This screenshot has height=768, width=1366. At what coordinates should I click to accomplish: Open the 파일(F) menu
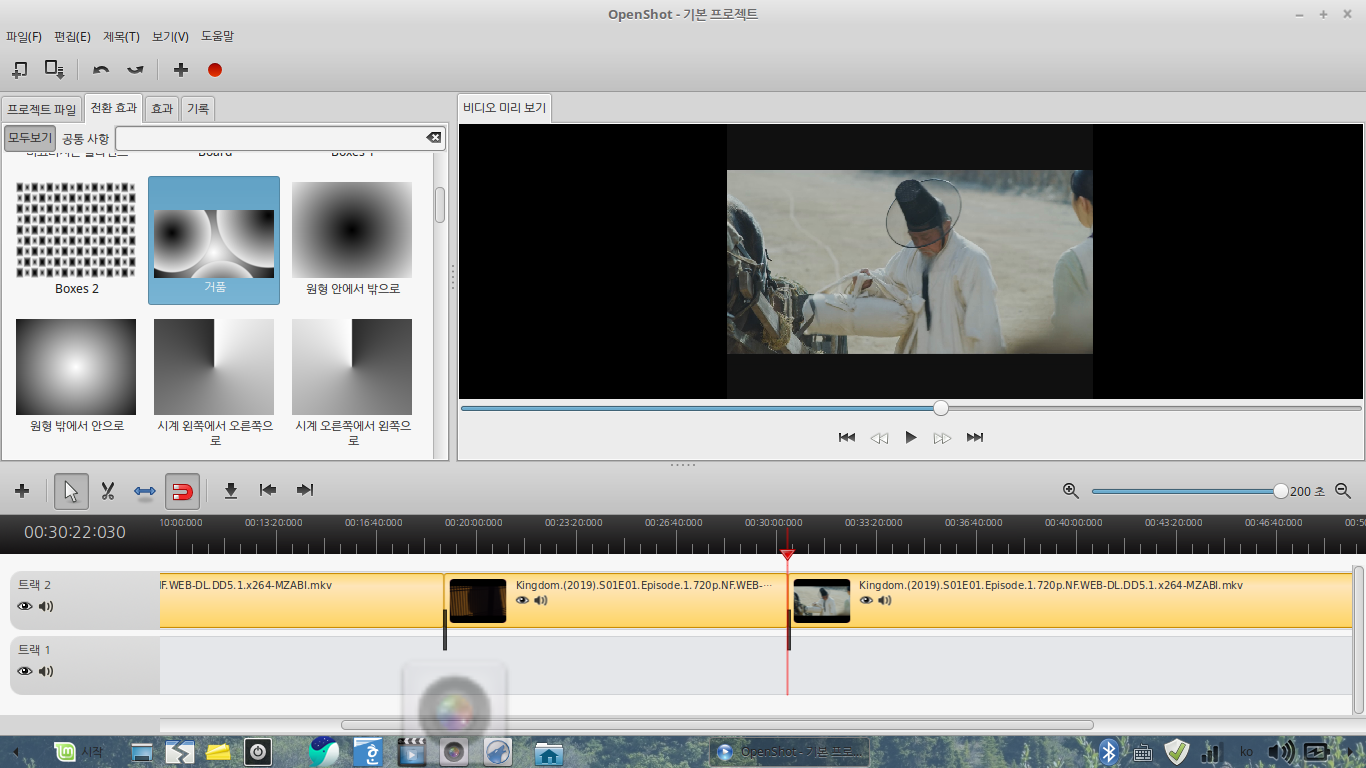[24, 37]
